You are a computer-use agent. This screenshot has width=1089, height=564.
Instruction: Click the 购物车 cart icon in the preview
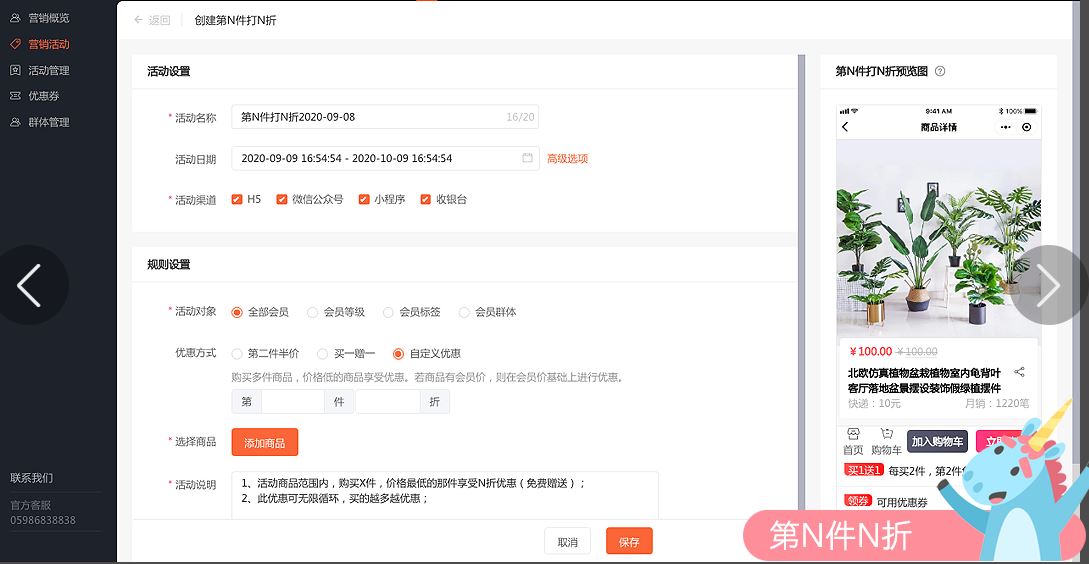(x=886, y=434)
